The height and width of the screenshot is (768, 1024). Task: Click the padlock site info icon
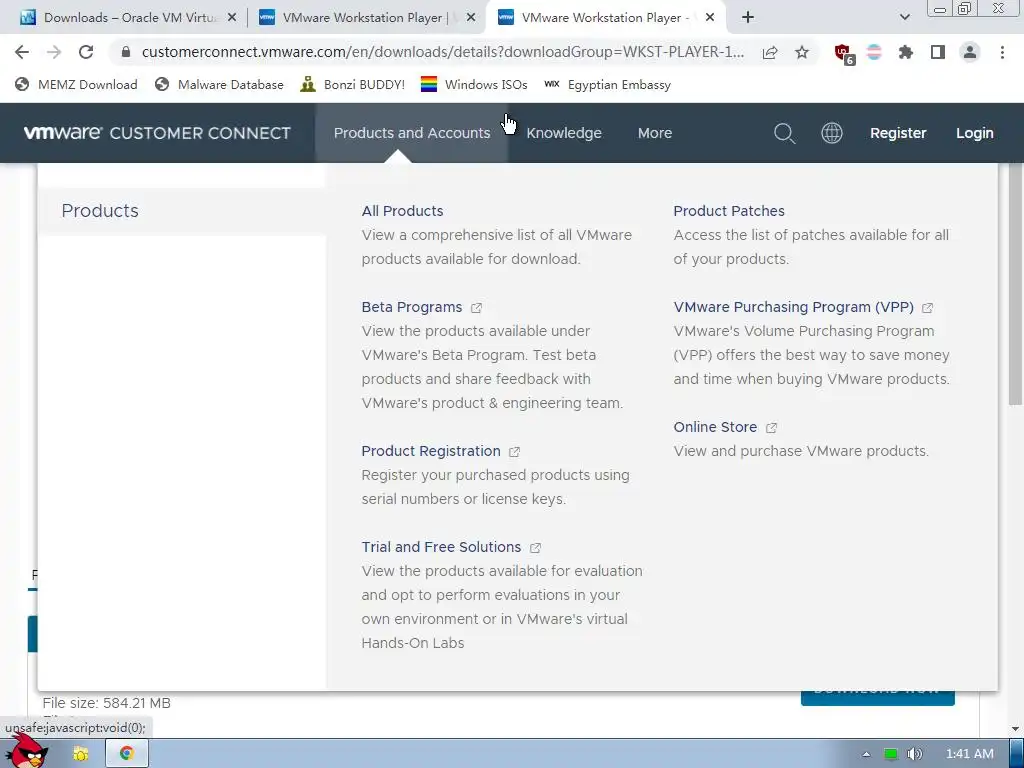(126, 52)
